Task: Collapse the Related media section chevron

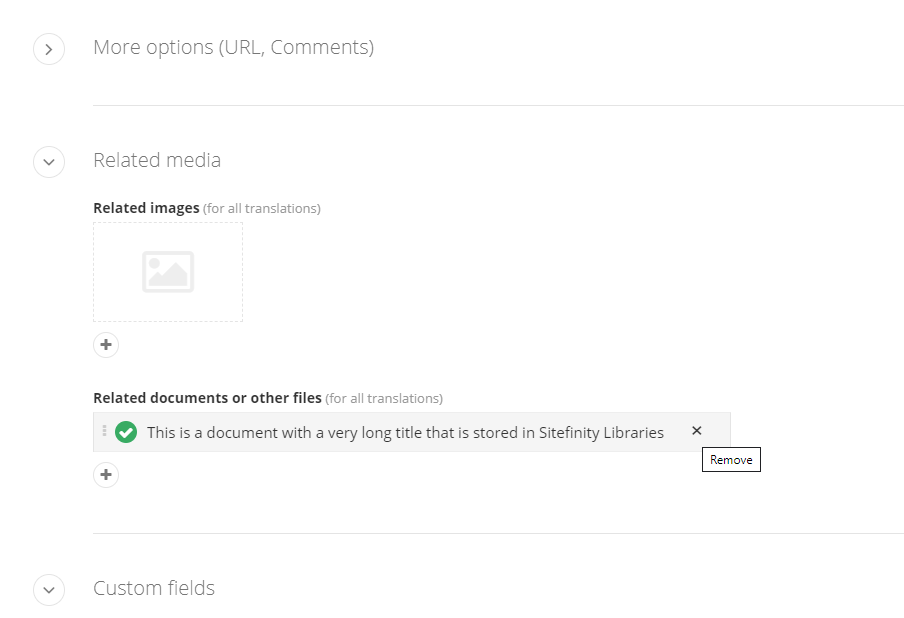Action: pos(49,162)
